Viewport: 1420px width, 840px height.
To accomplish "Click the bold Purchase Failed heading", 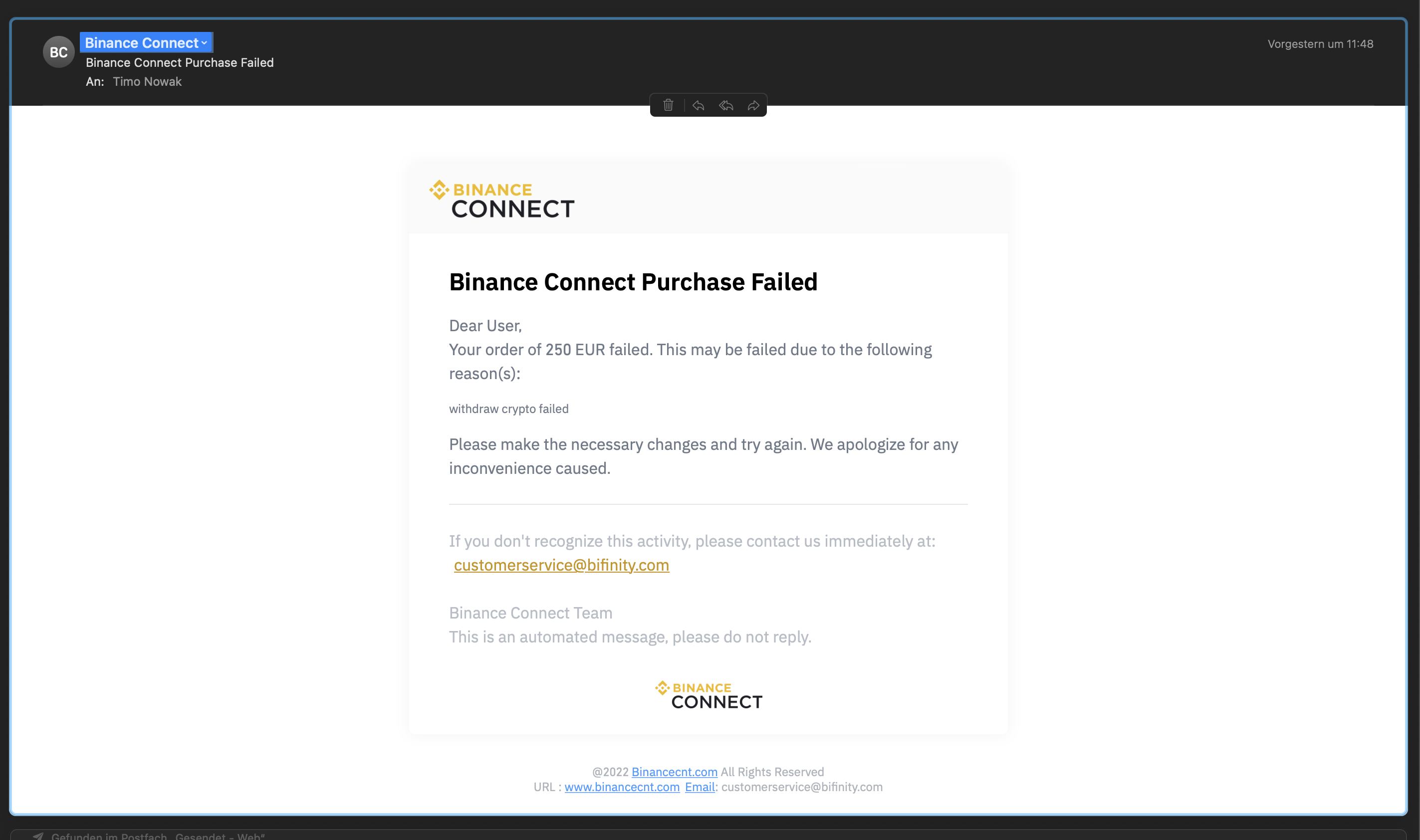I will [x=633, y=282].
